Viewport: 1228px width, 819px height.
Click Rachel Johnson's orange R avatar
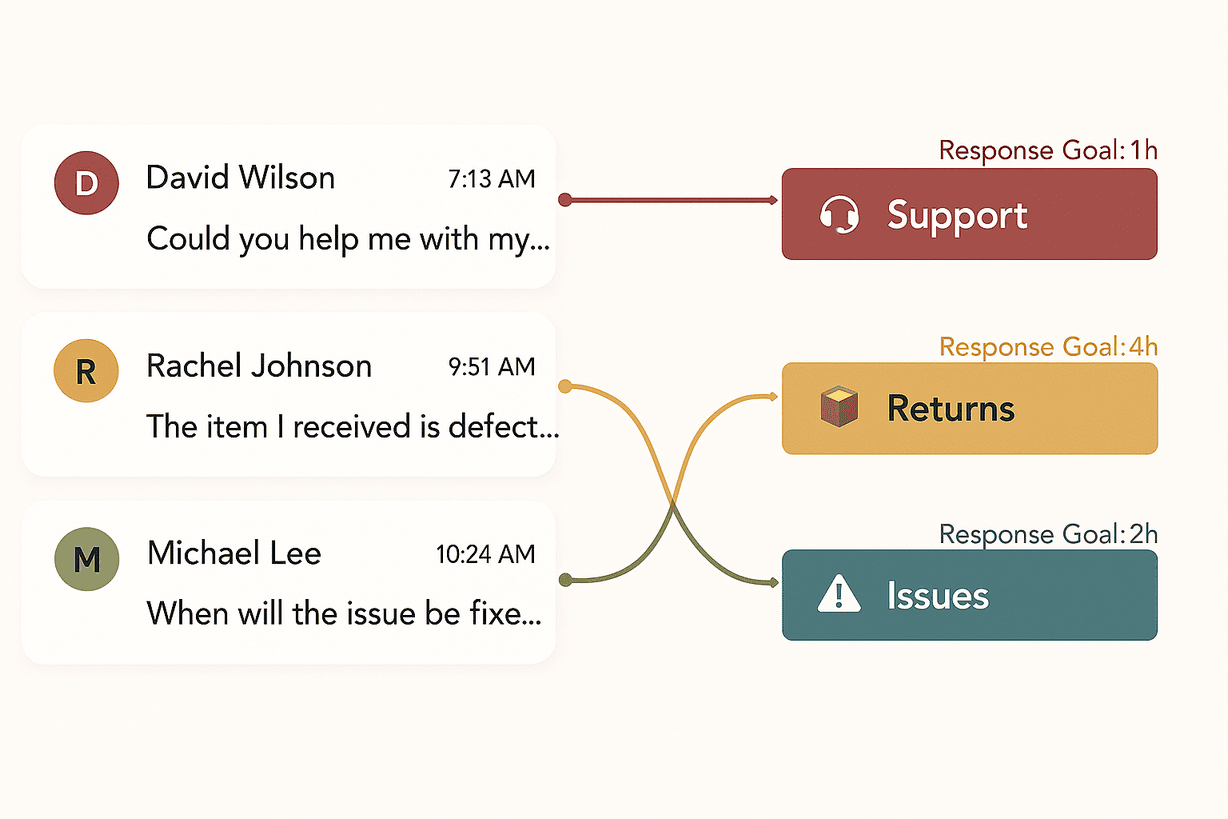86,370
